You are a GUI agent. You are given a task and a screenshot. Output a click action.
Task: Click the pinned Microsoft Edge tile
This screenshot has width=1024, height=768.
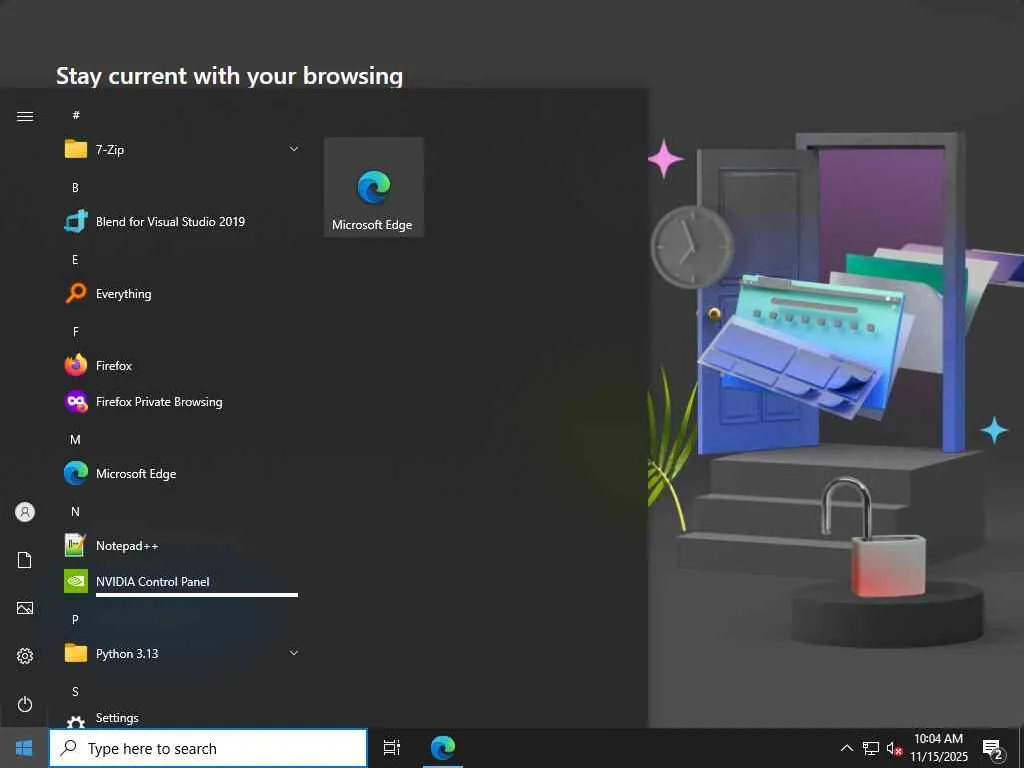click(374, 187)
